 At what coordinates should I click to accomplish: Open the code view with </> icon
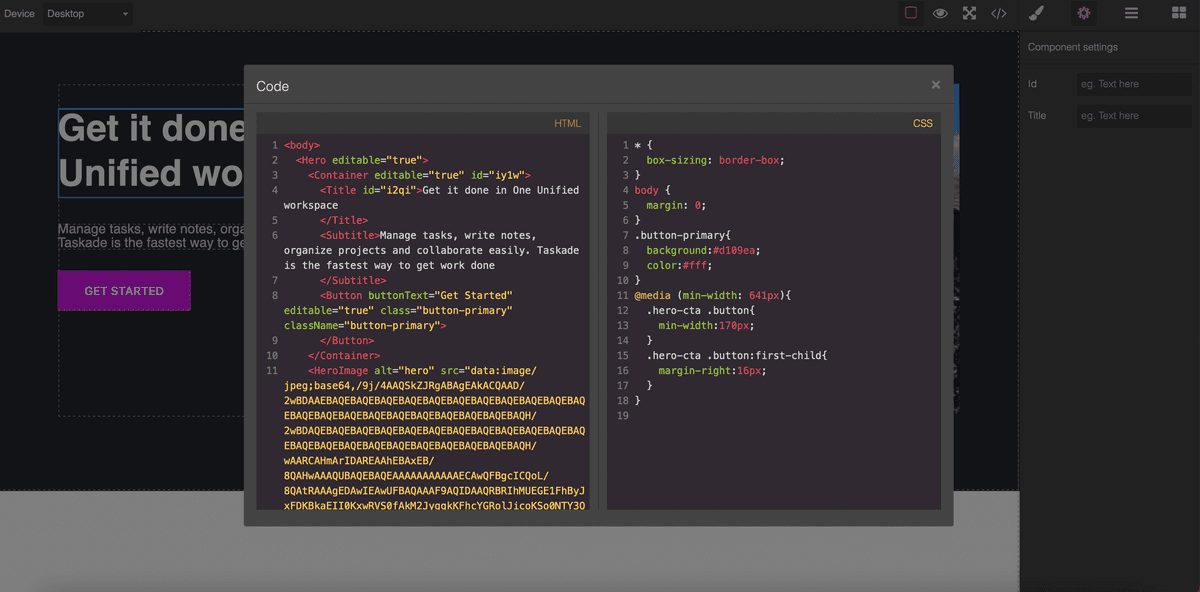[x=997, y=13]
